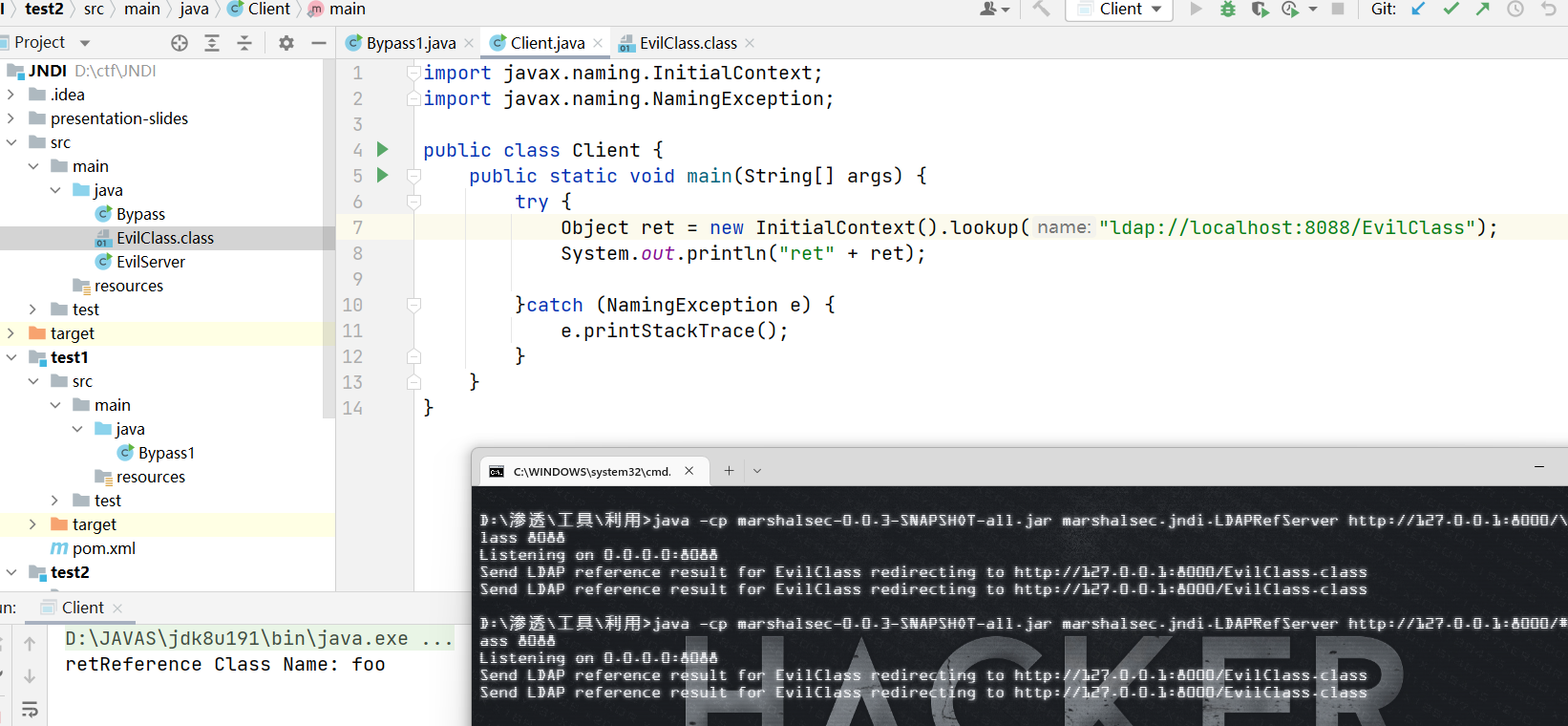
Task: Push commits with the Git green arrow
Action: (1483, 10)
